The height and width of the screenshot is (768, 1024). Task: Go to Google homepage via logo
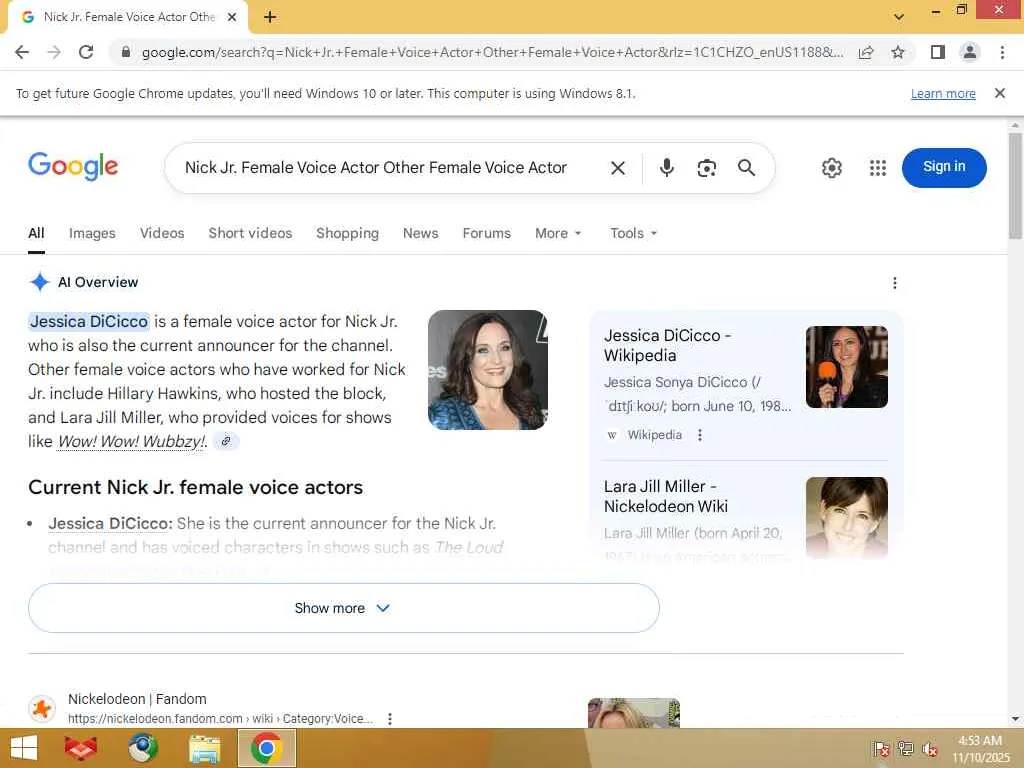(x=73, y=167)
